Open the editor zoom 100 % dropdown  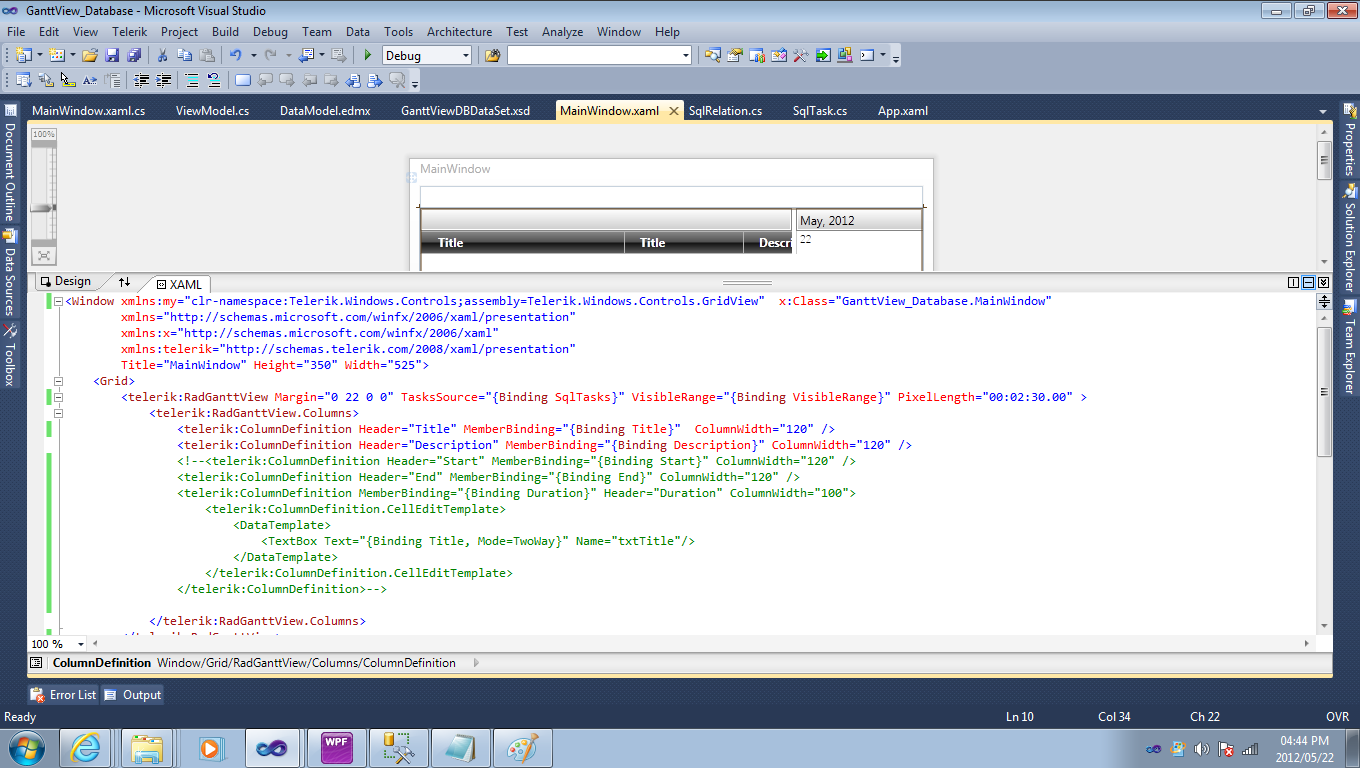pyautogui.click(x=81, y=645)
